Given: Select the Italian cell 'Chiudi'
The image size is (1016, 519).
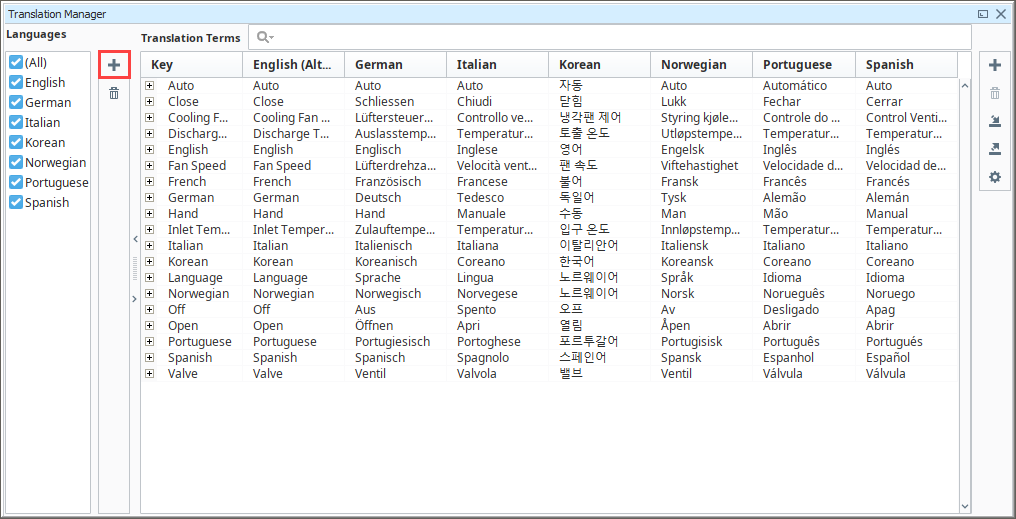Looking at the screenshot, I should 474,102.
